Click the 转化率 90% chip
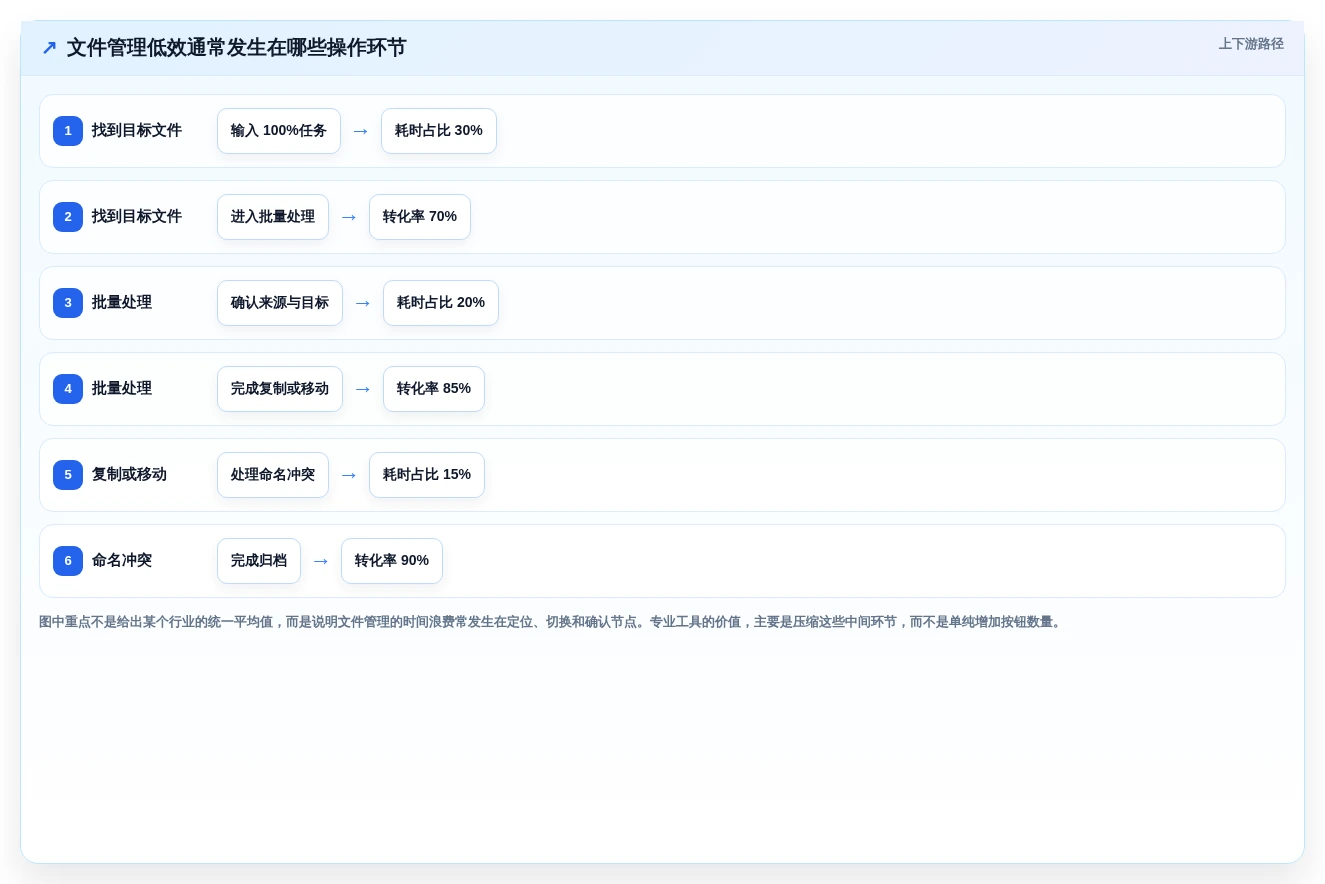The width and height of the screenshot is (1325, 884). click(392, 561)
